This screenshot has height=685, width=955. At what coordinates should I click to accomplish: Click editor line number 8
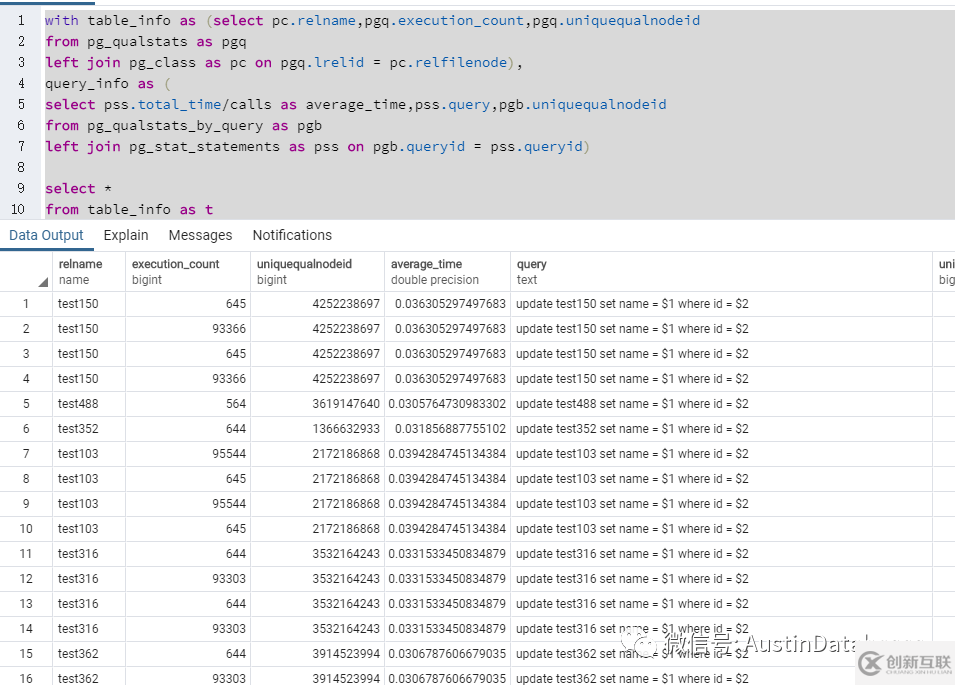(x=21, y=167)
